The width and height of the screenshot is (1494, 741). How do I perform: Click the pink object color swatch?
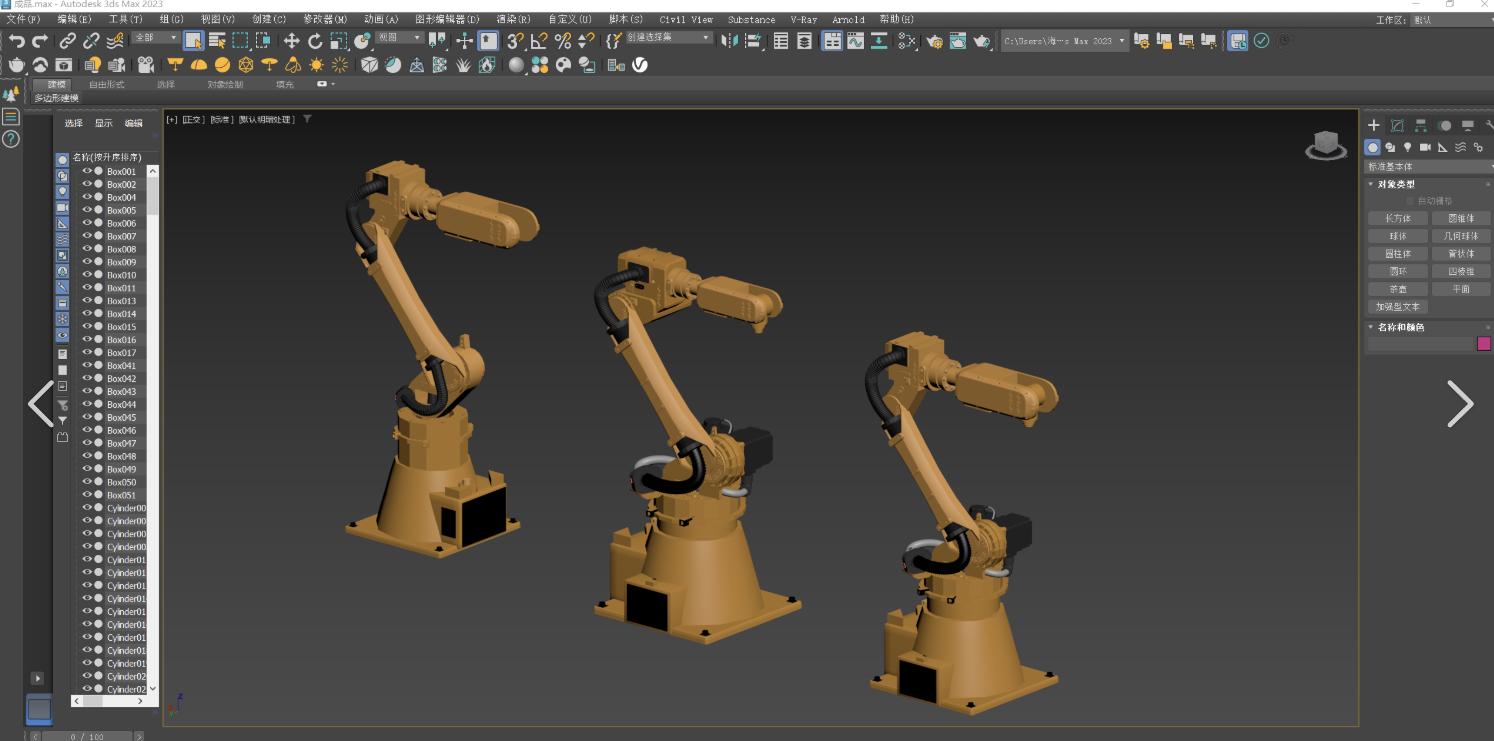[1483, 344]
